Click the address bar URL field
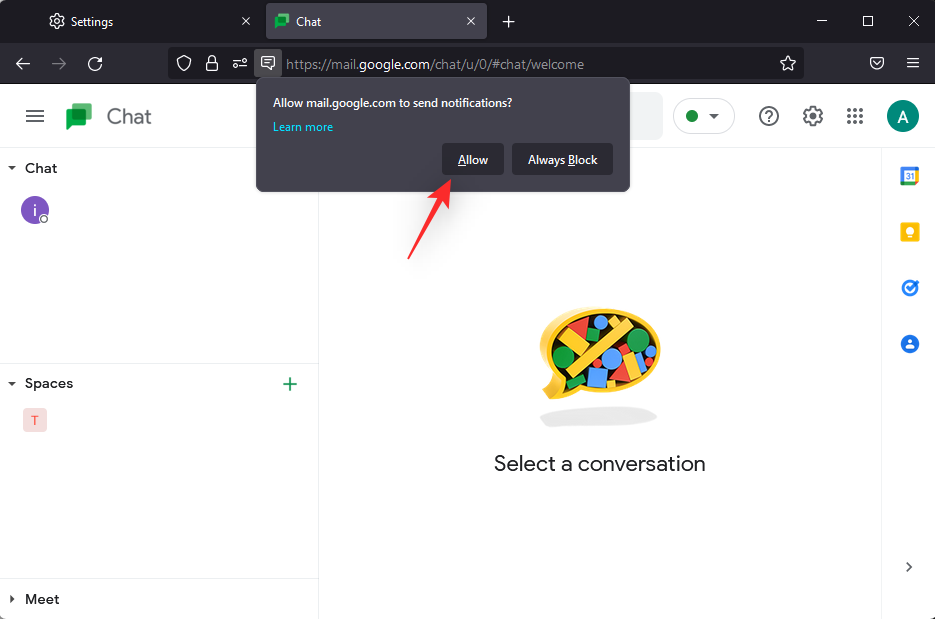Screen dimensions: 935x619 520,64
